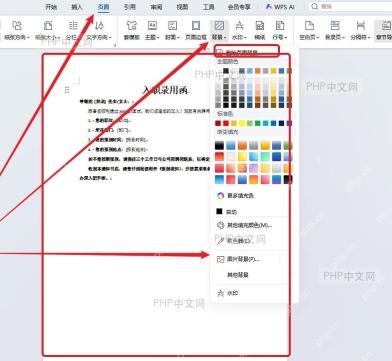
Task: Click the paragraph handle icon left of title
Action: [x=67, y=90]
